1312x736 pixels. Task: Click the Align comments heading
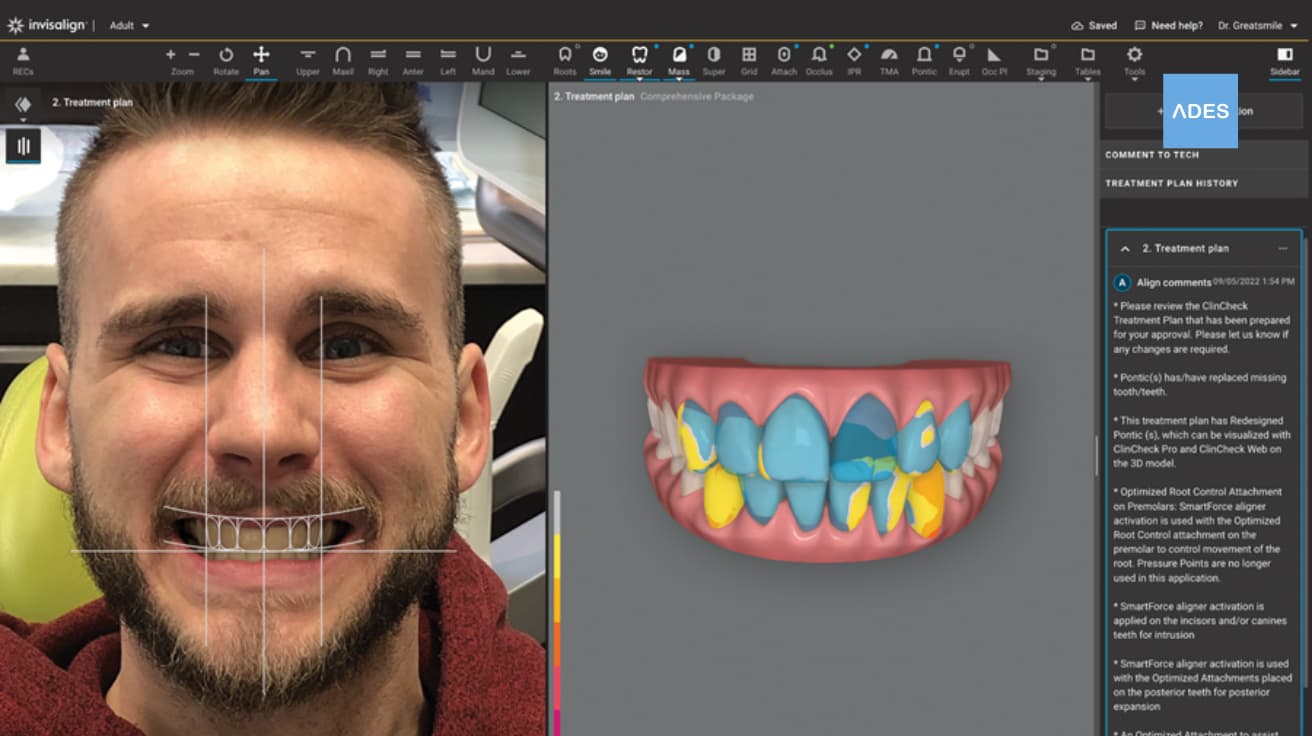tap(1174, 283)
